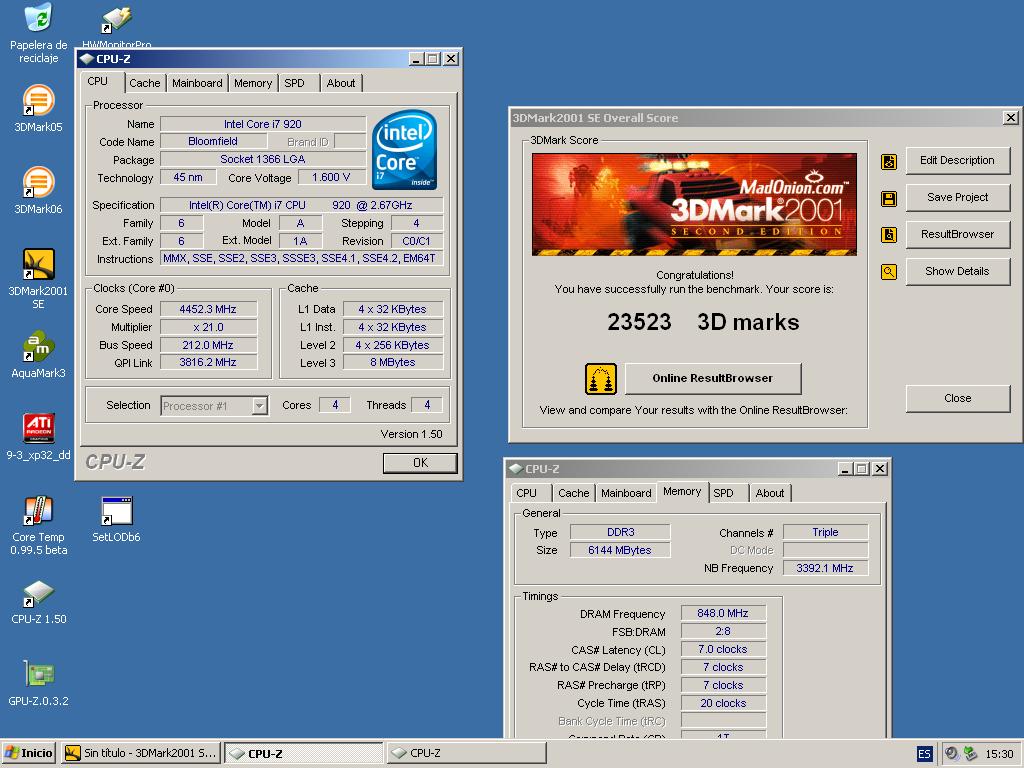Click the taskbar clock showing 15:30
1024x768 pixels.
[999, 754]
